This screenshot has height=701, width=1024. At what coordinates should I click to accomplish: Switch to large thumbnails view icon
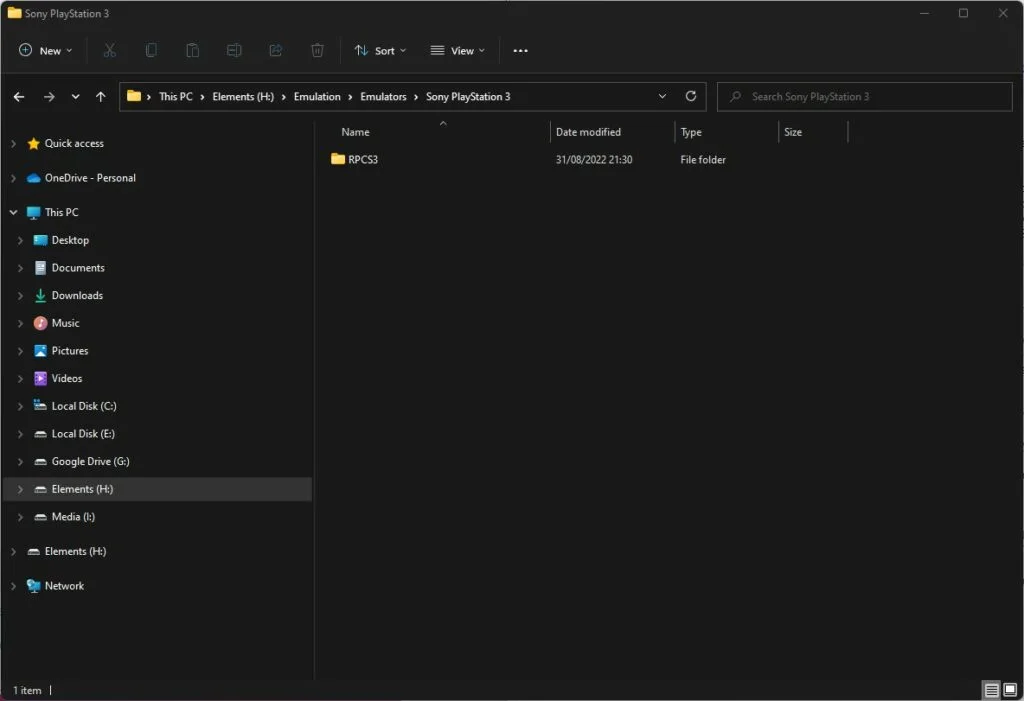[x=1010, y=690]
